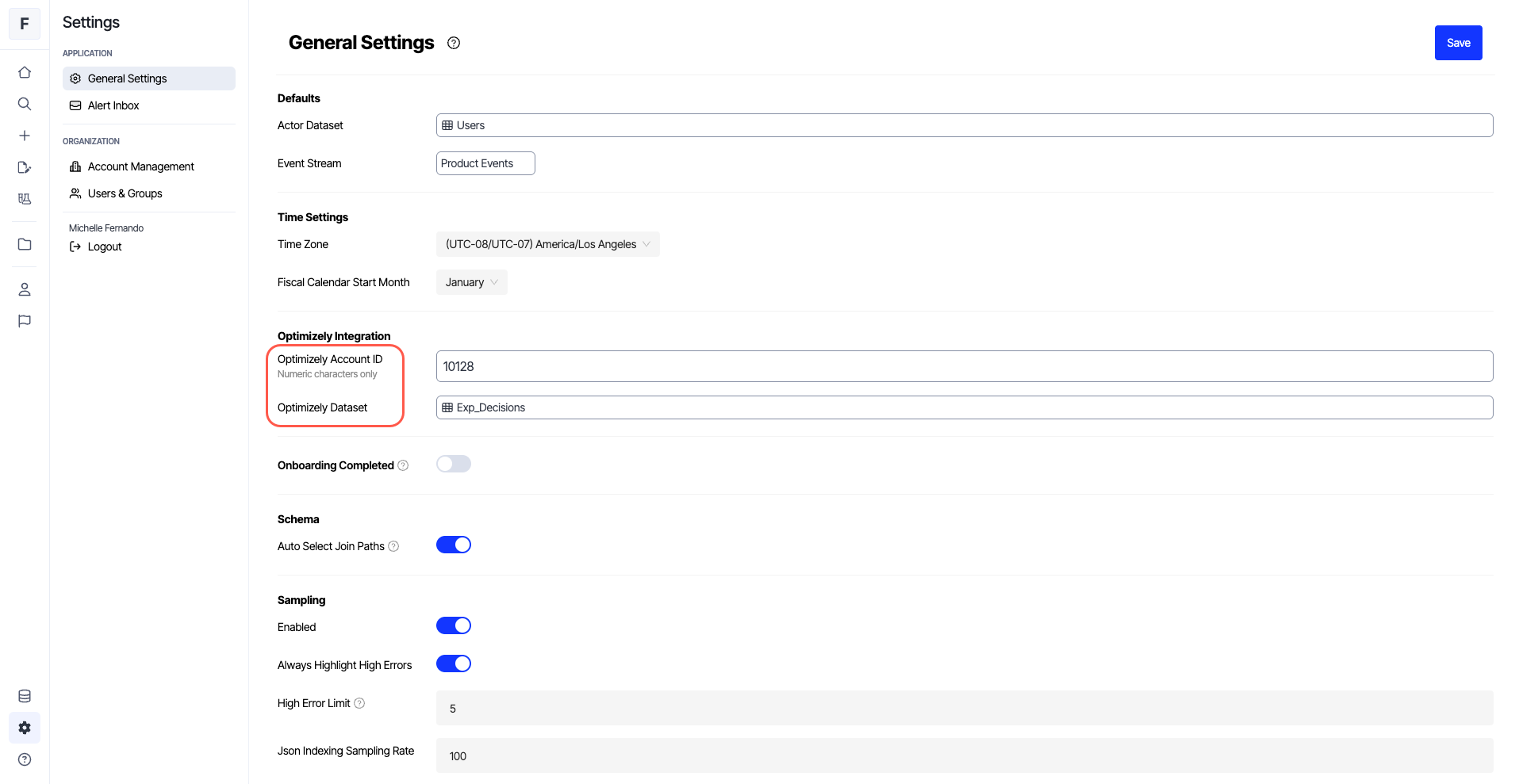The height and width of the screenshot is (784, 1519).
Task: Open help via question mark sidebar icon
Action: pyautogui.click(x=25, y=759)
